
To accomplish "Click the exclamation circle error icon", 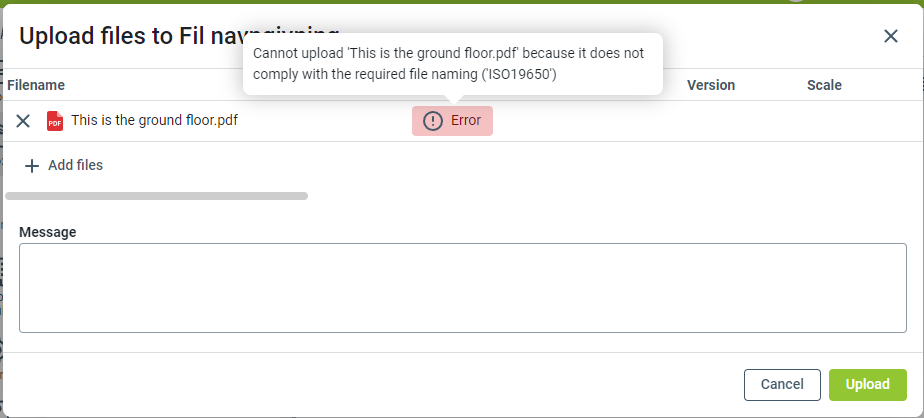I will click(432, 121).
